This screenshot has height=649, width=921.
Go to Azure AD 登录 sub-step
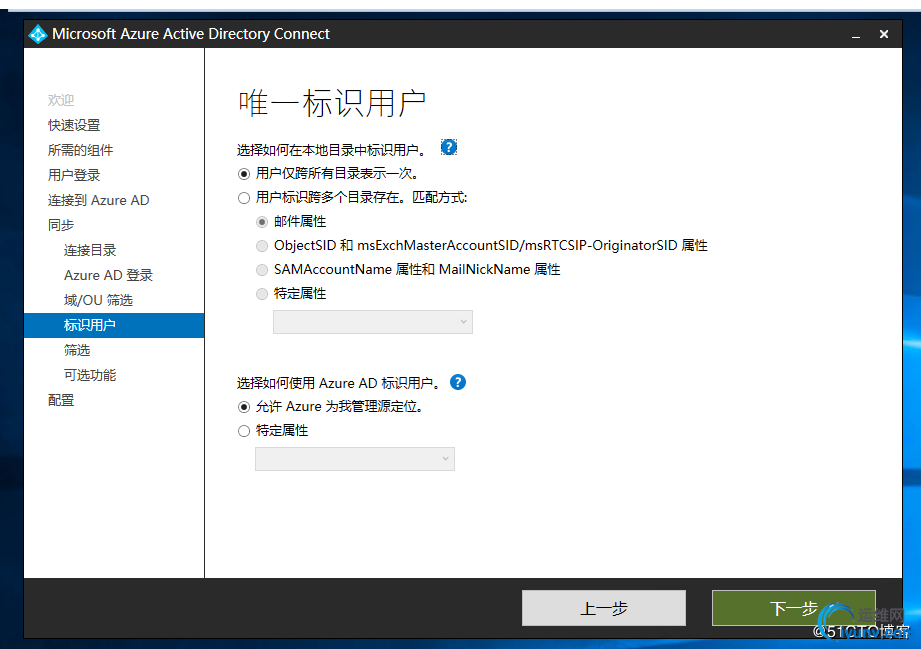tap(108, 275)
